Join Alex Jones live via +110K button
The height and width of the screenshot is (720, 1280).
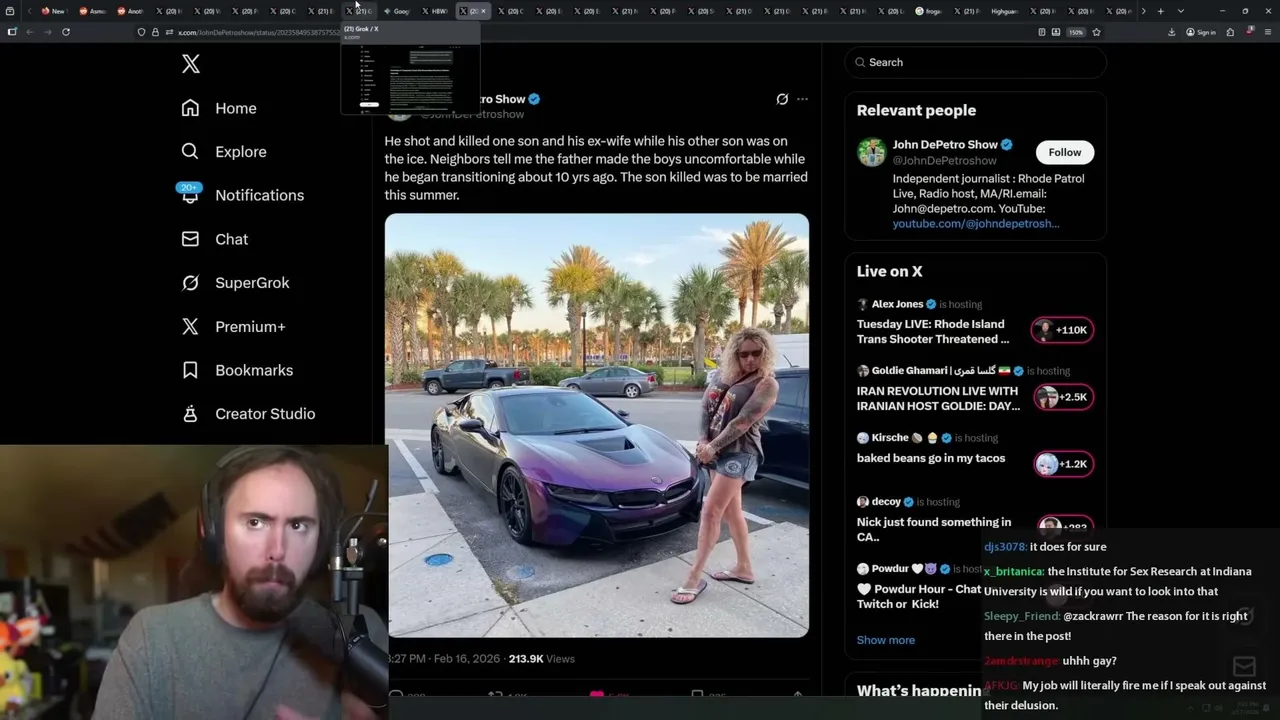click(x=1062, y=330)
